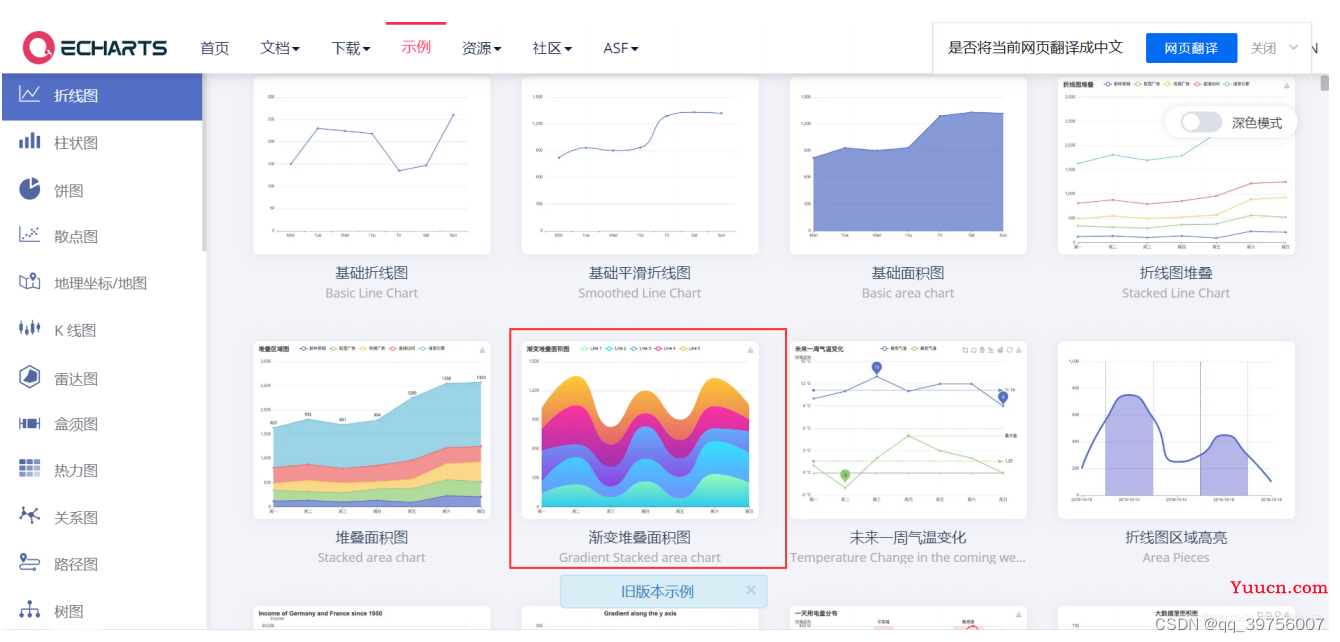Open the Smoothed Line Chart thumbnail

click(x=640, y=165)
